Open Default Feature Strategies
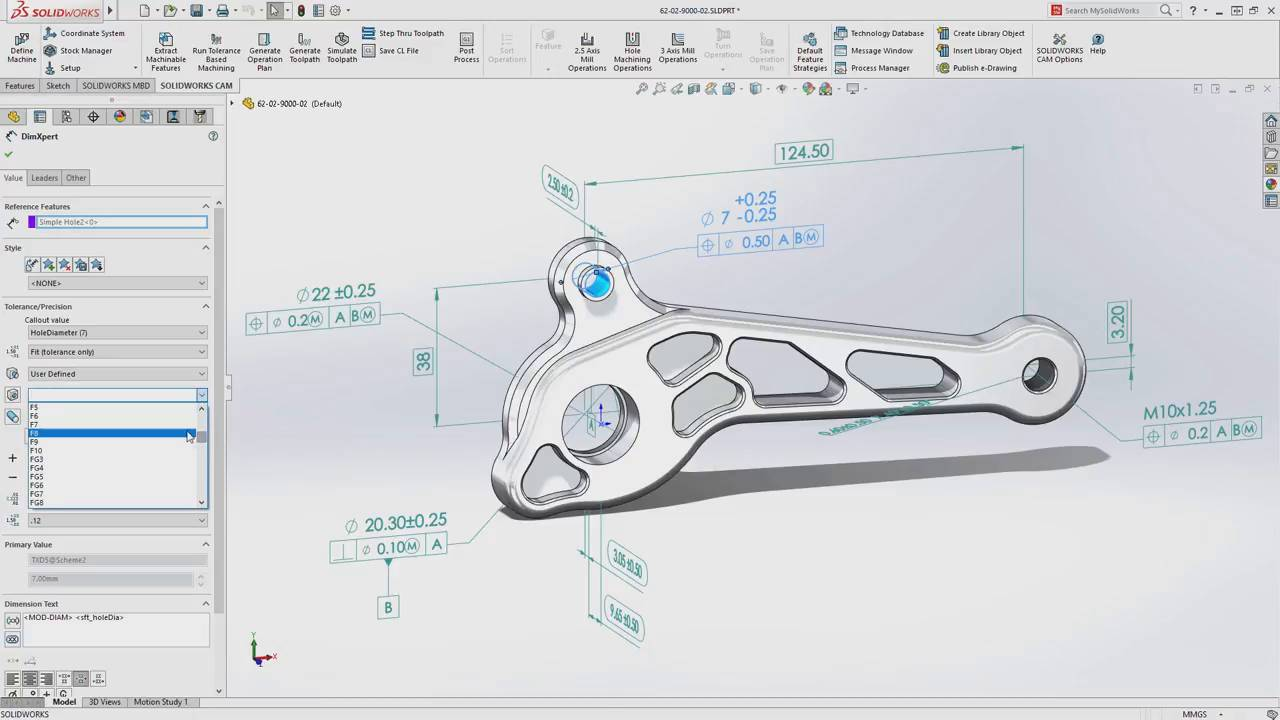This screenshot has width=1280, height=720. [810, 50]
